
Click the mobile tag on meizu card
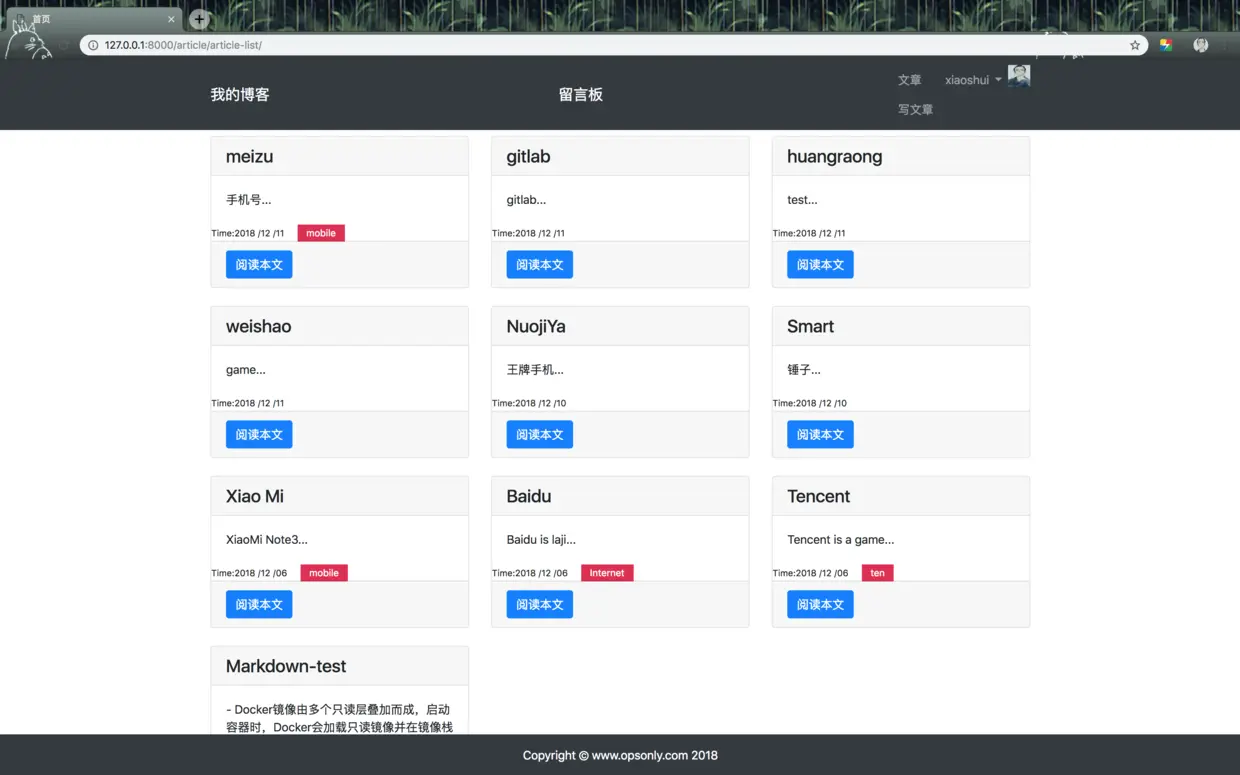(x=321, y=233)
